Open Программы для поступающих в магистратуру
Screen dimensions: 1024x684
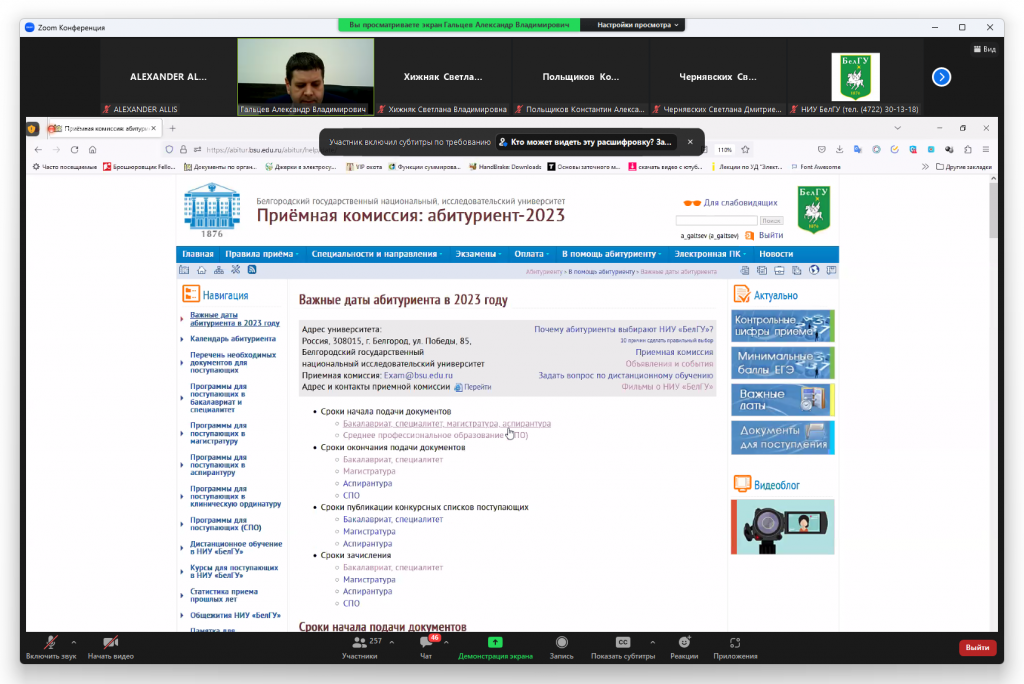(x=218, y=433)
